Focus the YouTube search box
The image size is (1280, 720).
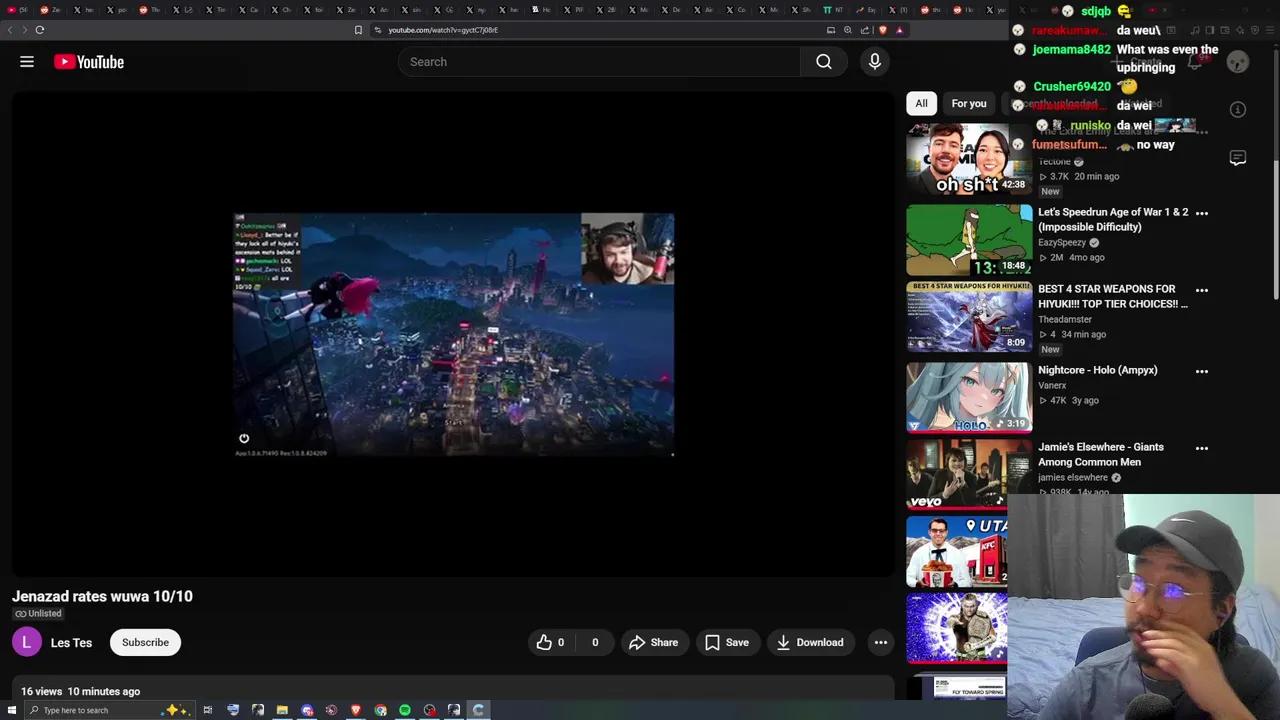click(x=600, y=62)
